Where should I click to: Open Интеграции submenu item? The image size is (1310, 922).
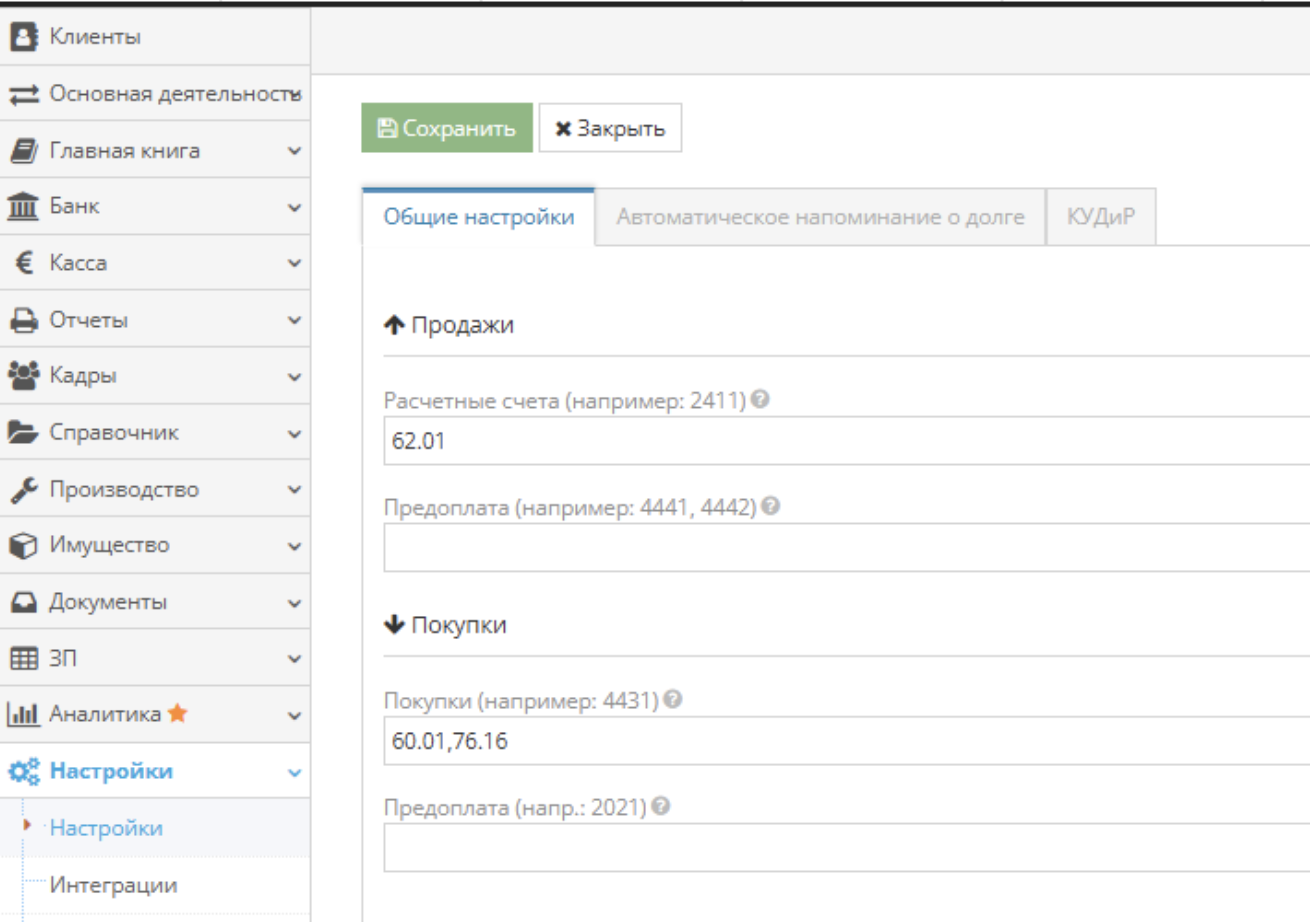coord(114,886)
